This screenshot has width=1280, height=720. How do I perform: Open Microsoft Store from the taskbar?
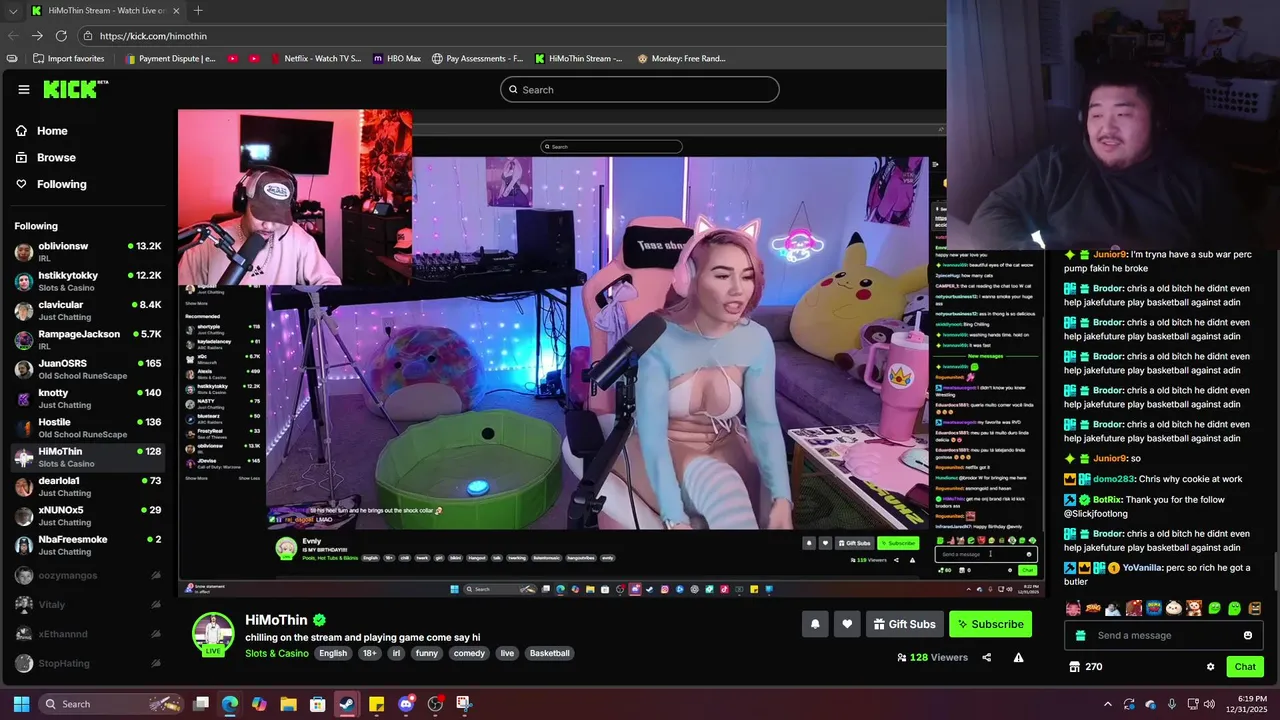click(318, 704)
